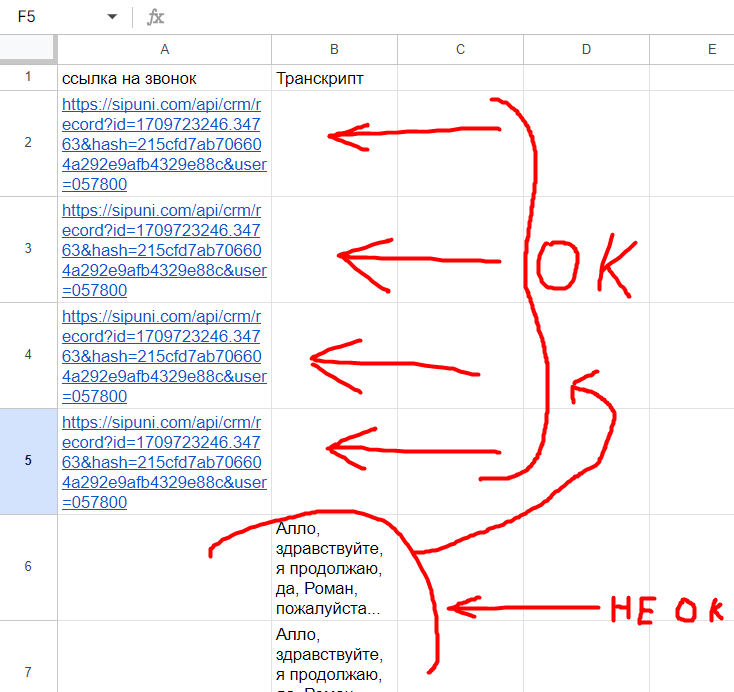
Task: Select column A header
Action: pyautogui.click(x=164, y=49)
